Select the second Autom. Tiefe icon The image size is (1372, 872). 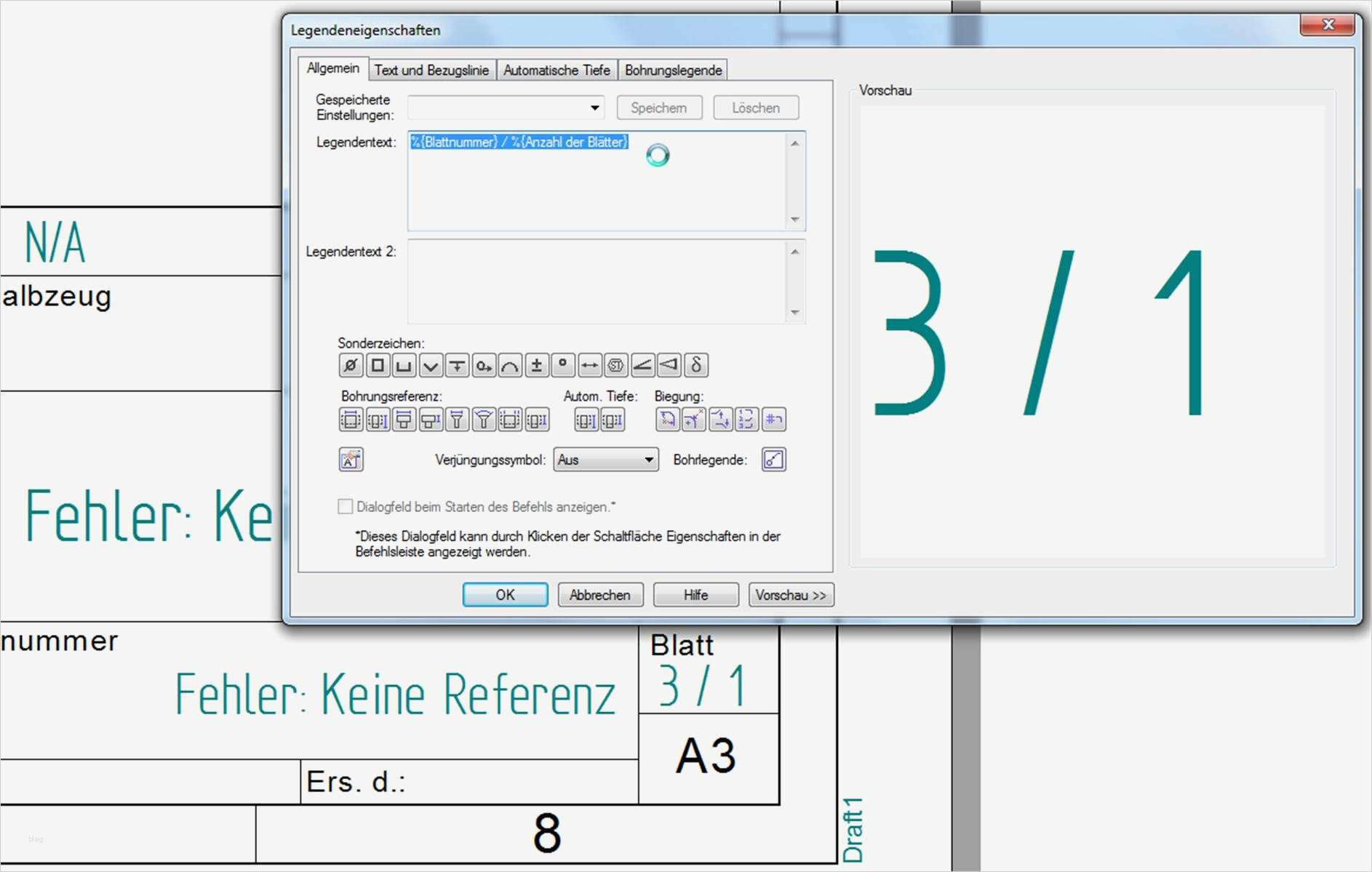pyautogui.click(x=613, y=420)
